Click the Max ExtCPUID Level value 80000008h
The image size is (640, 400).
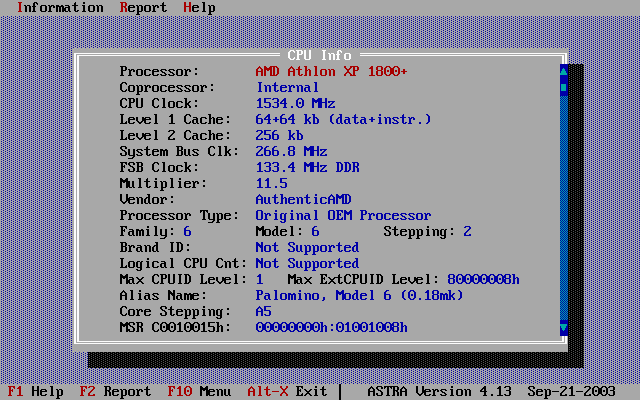point(483,279)
